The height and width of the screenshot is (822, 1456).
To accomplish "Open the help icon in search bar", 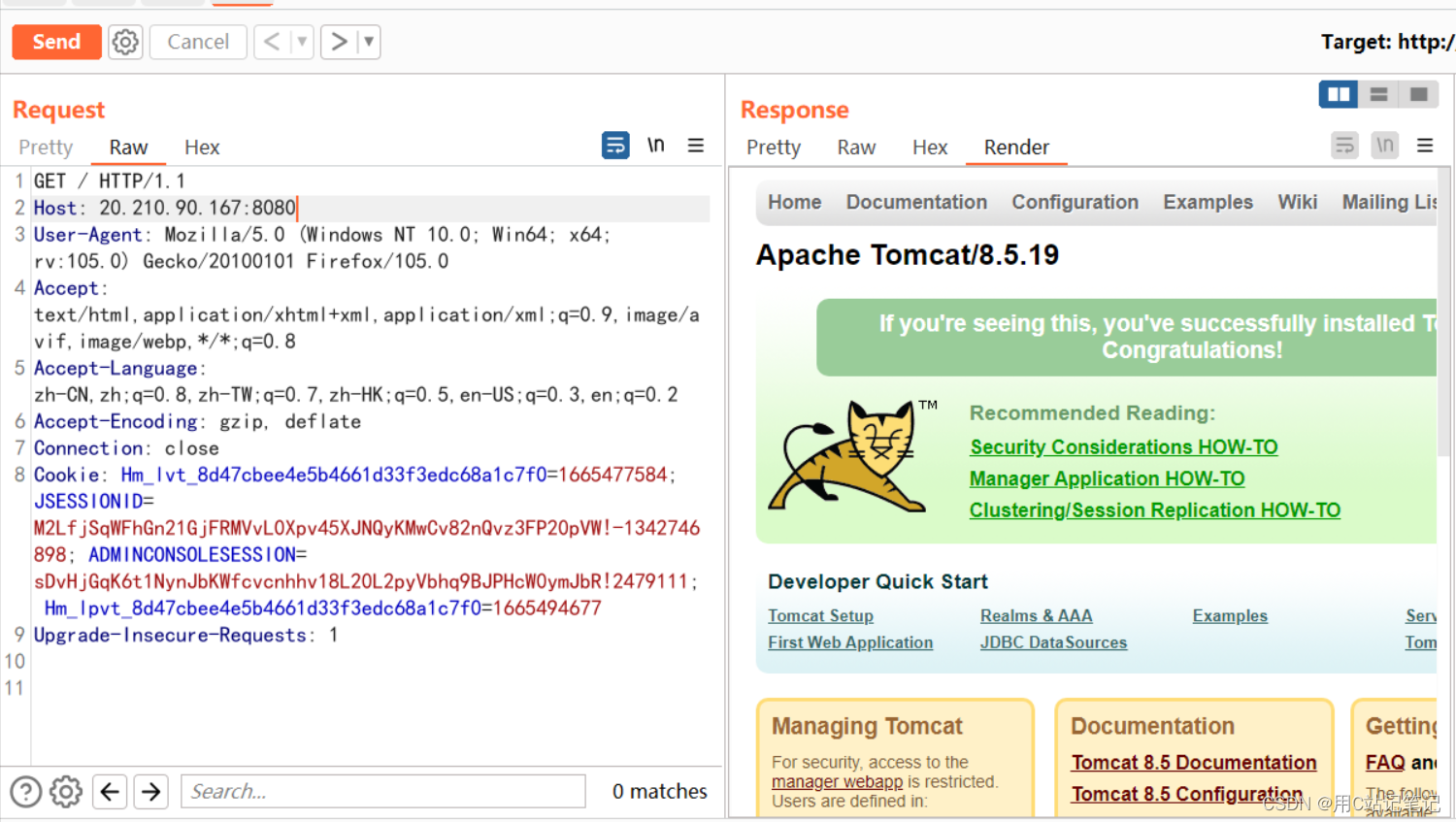I will (x=25, y=792).
